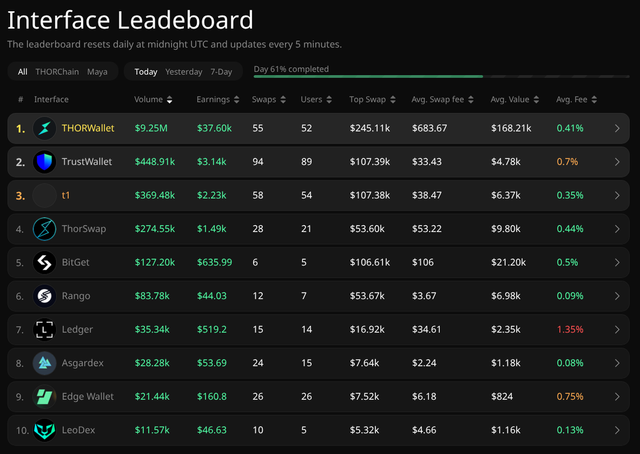Screen dimensions: 640x454
Task: Click the Interface column header
Action: 51,100
